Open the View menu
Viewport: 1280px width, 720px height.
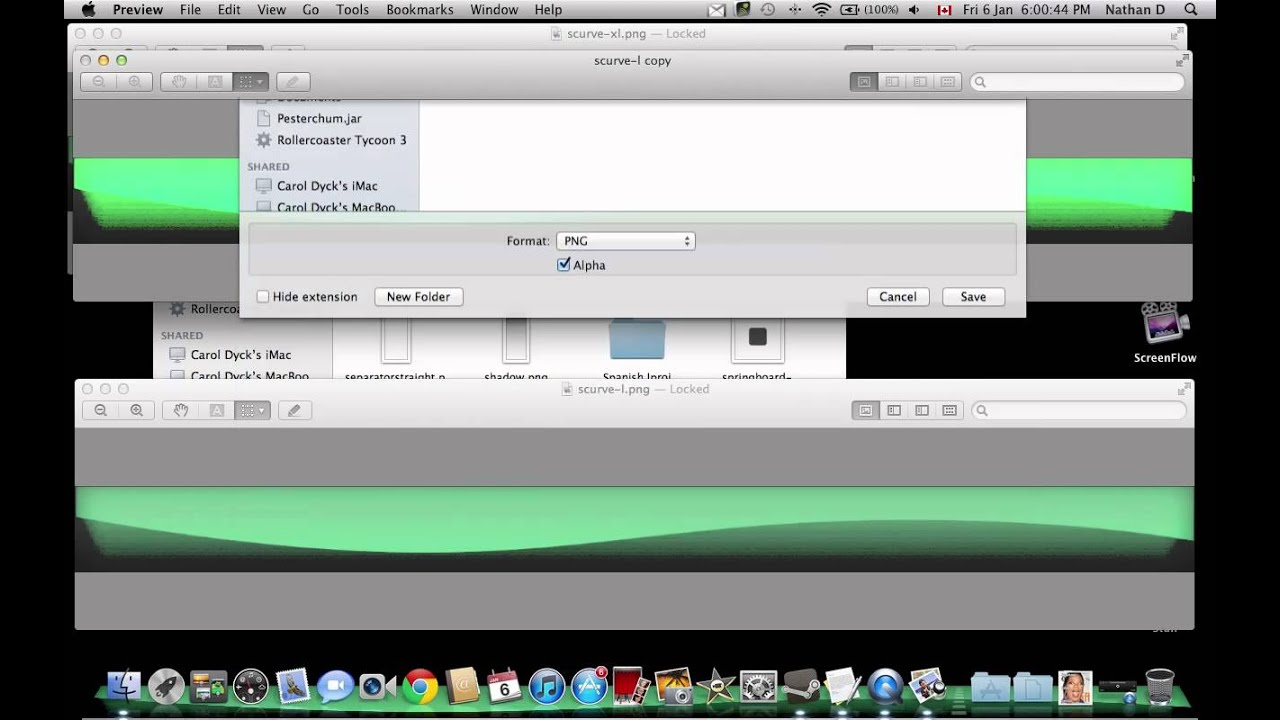tap(271, 10)
